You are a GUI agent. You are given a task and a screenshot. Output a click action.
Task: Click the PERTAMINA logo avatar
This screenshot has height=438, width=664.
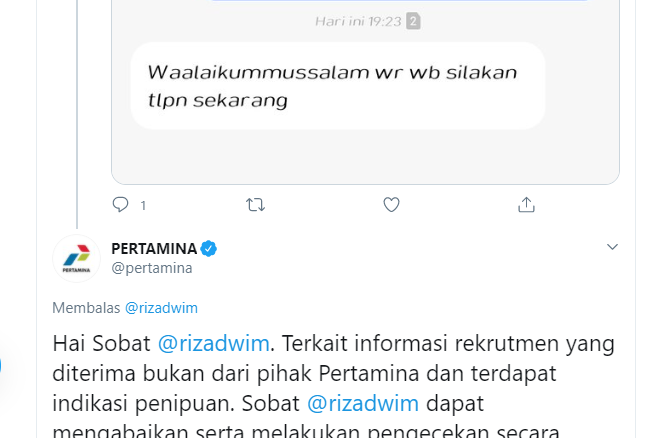tap(77, 258)
